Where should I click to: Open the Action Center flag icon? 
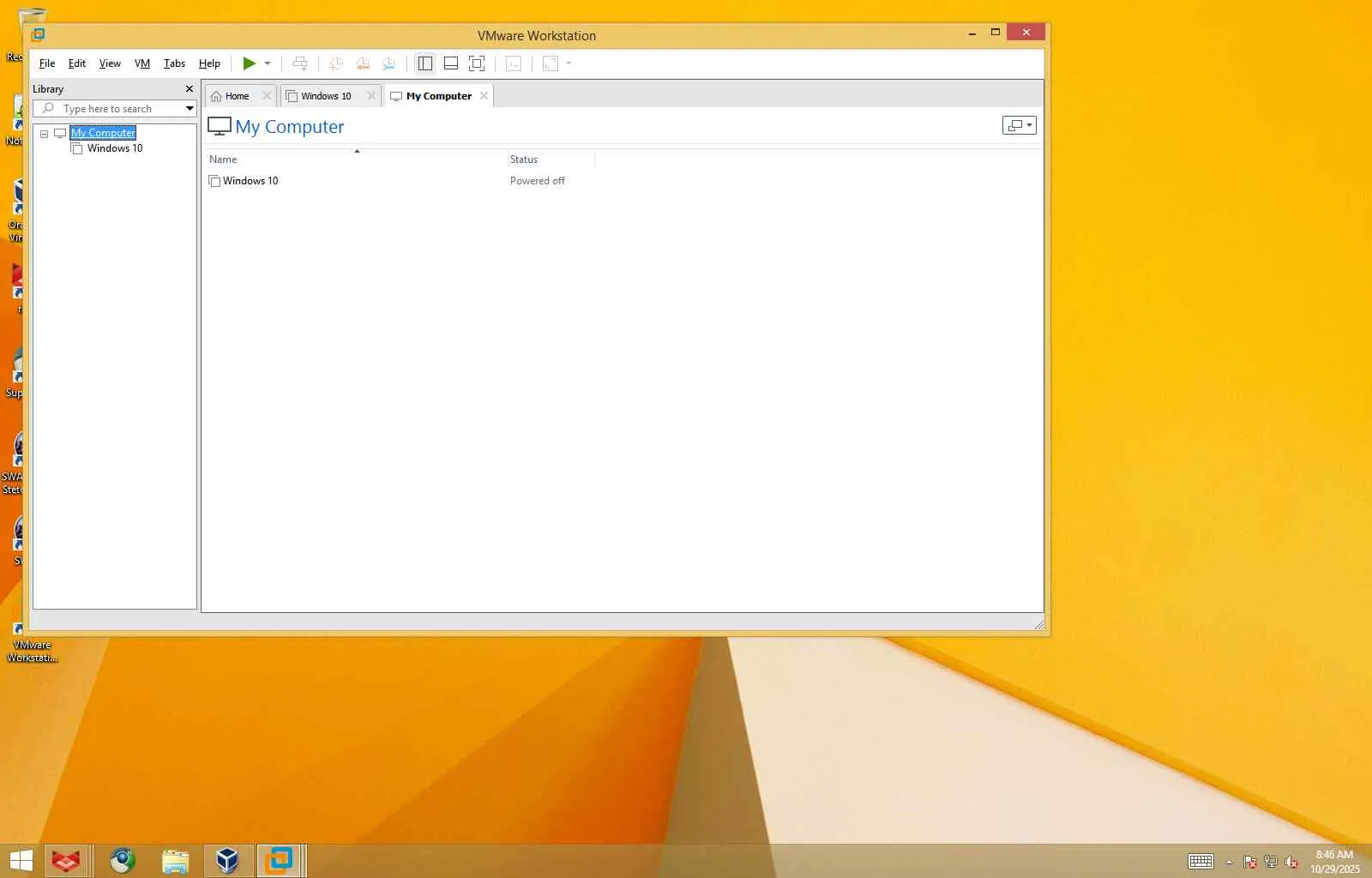1250,862
